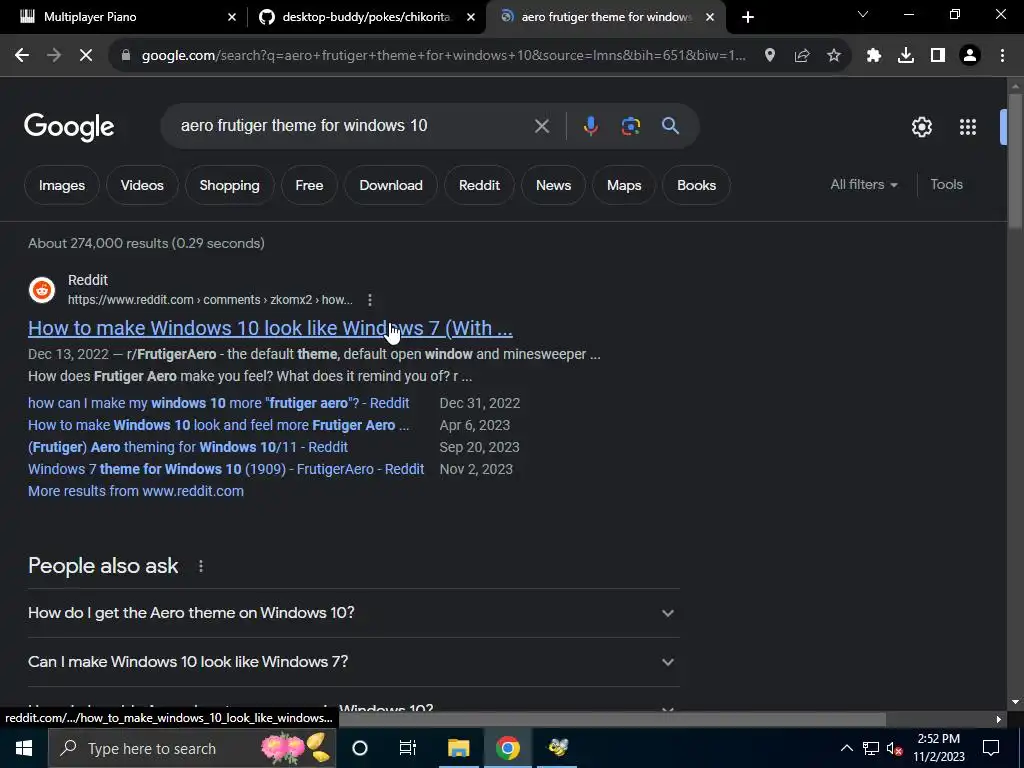This screenshot has height=768, width=1024.
Task: Open Task View on the taskbar
Action: click(x=408, y=748)
